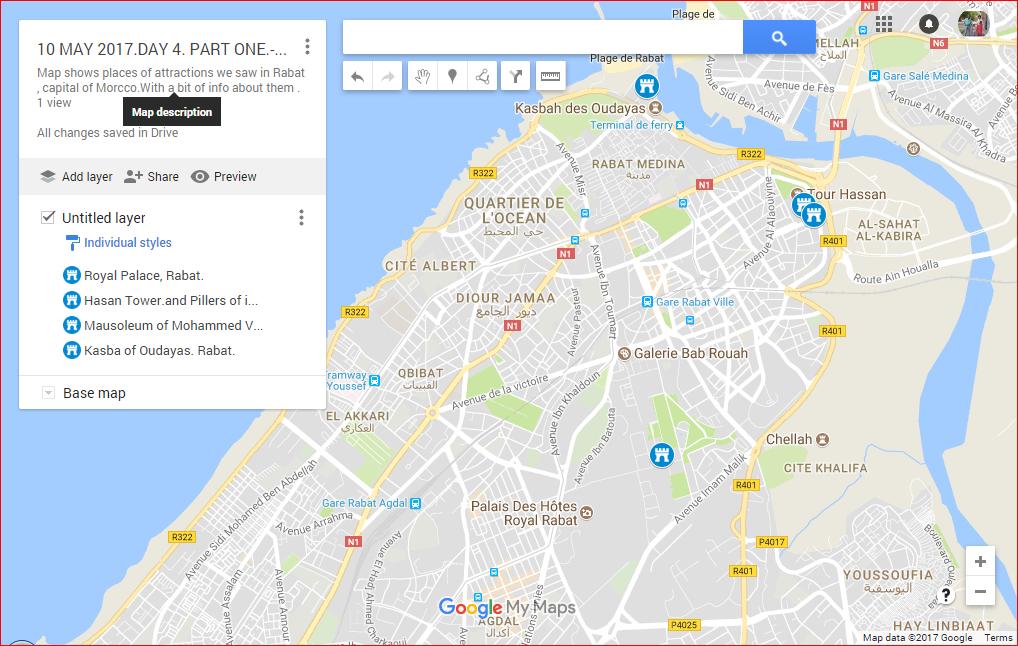Image resolution: width=1018 pixels, height=646 pixels.
Task: Click the Kasbah des Oudayas museum icon
Action: pos(656,108)
